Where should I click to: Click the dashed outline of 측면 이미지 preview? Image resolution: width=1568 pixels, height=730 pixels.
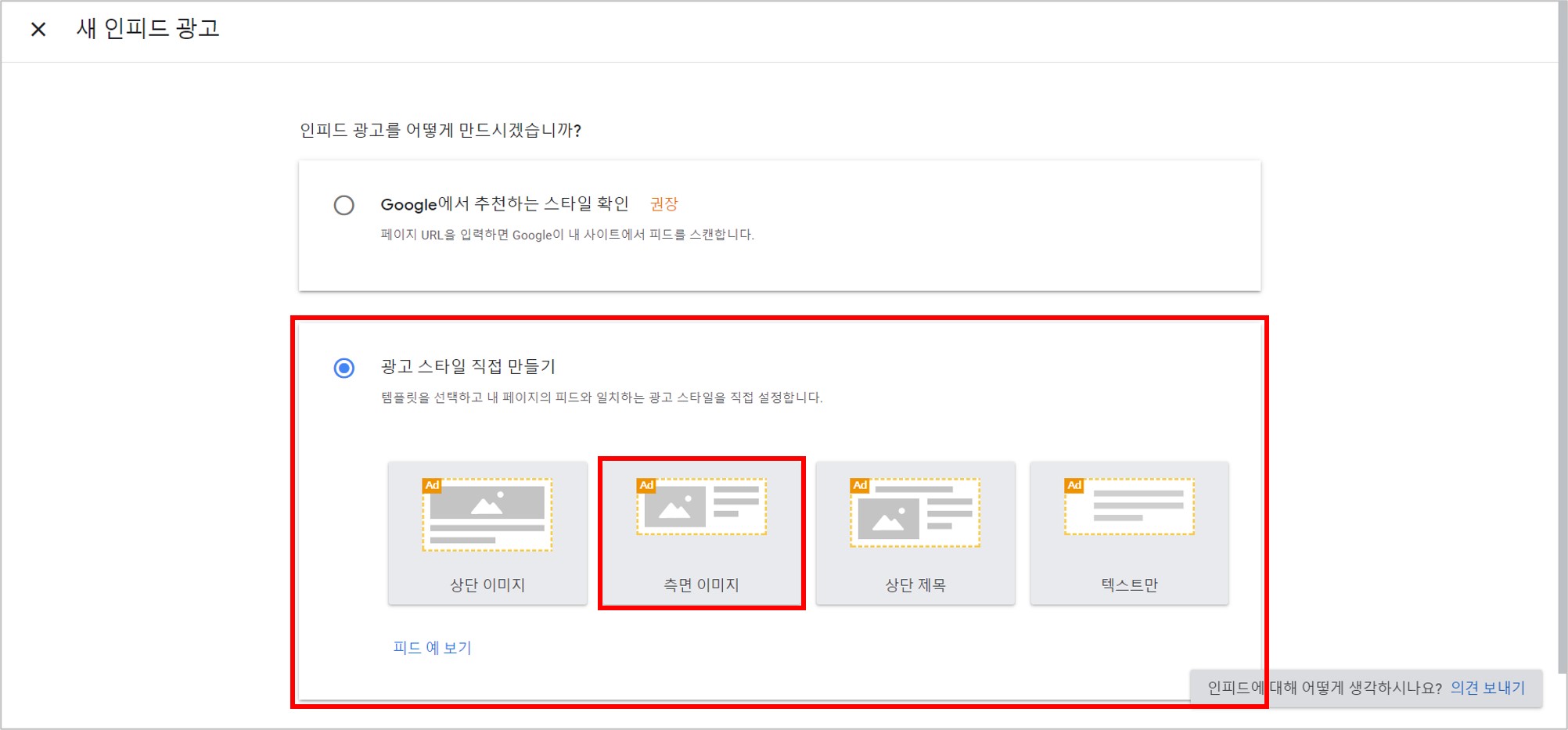point(701,505)
